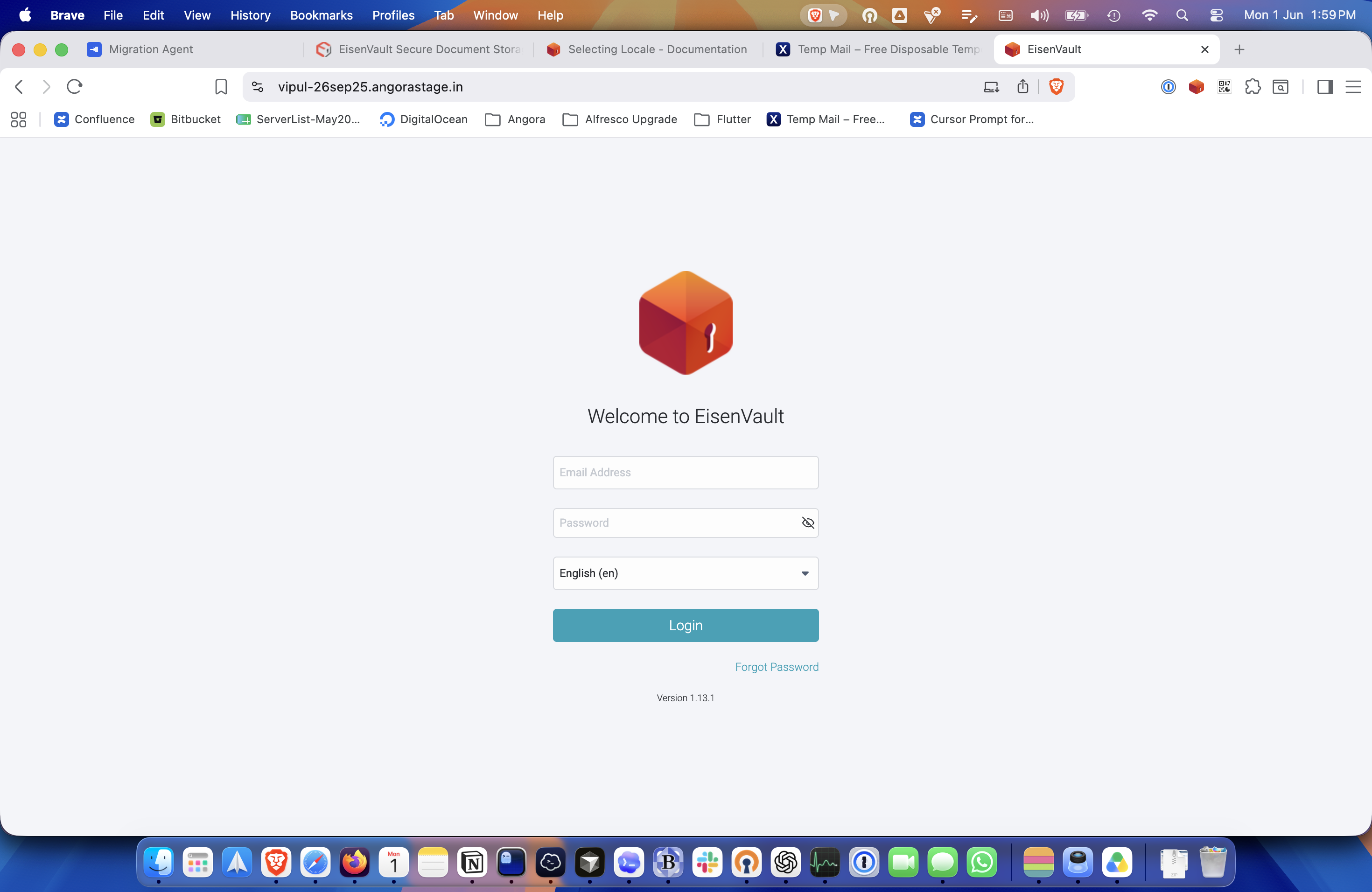Viewport: 1372px width, 892px height.
Task: Open the bookmarks apps grid icon
Action: click(19, 119)
